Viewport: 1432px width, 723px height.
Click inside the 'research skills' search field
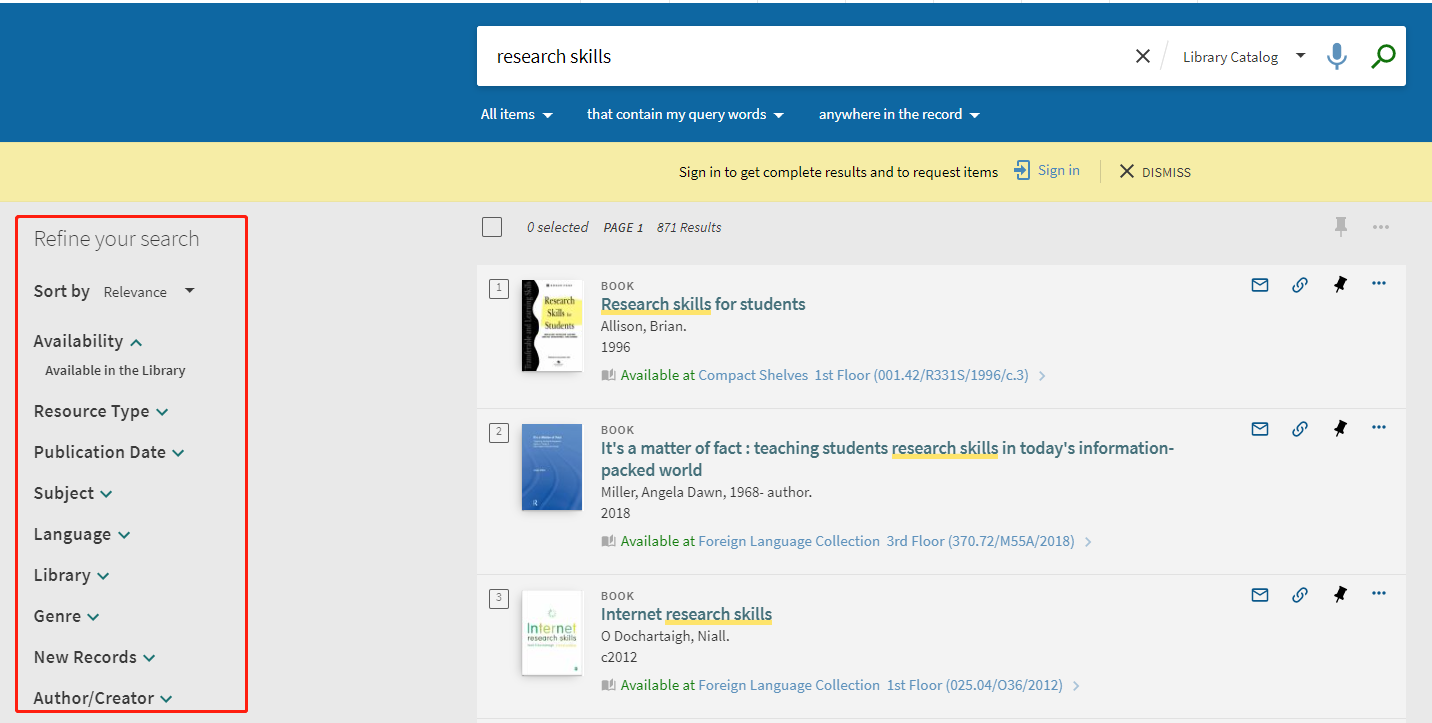click(x=800, y=57)
